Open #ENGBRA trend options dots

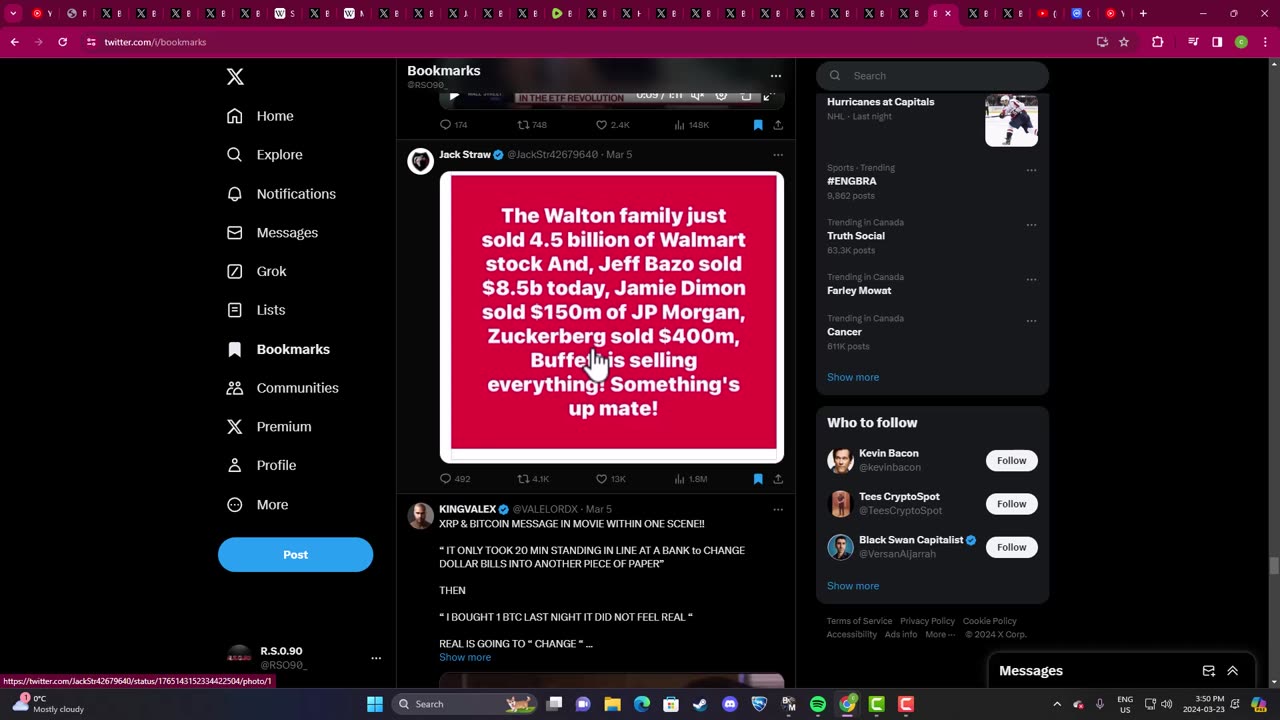tap(1031, 170)
